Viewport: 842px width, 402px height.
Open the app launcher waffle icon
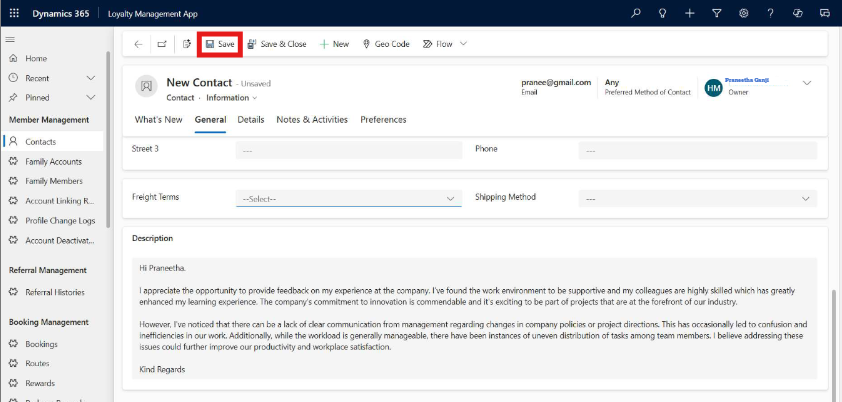pos(13,13)
